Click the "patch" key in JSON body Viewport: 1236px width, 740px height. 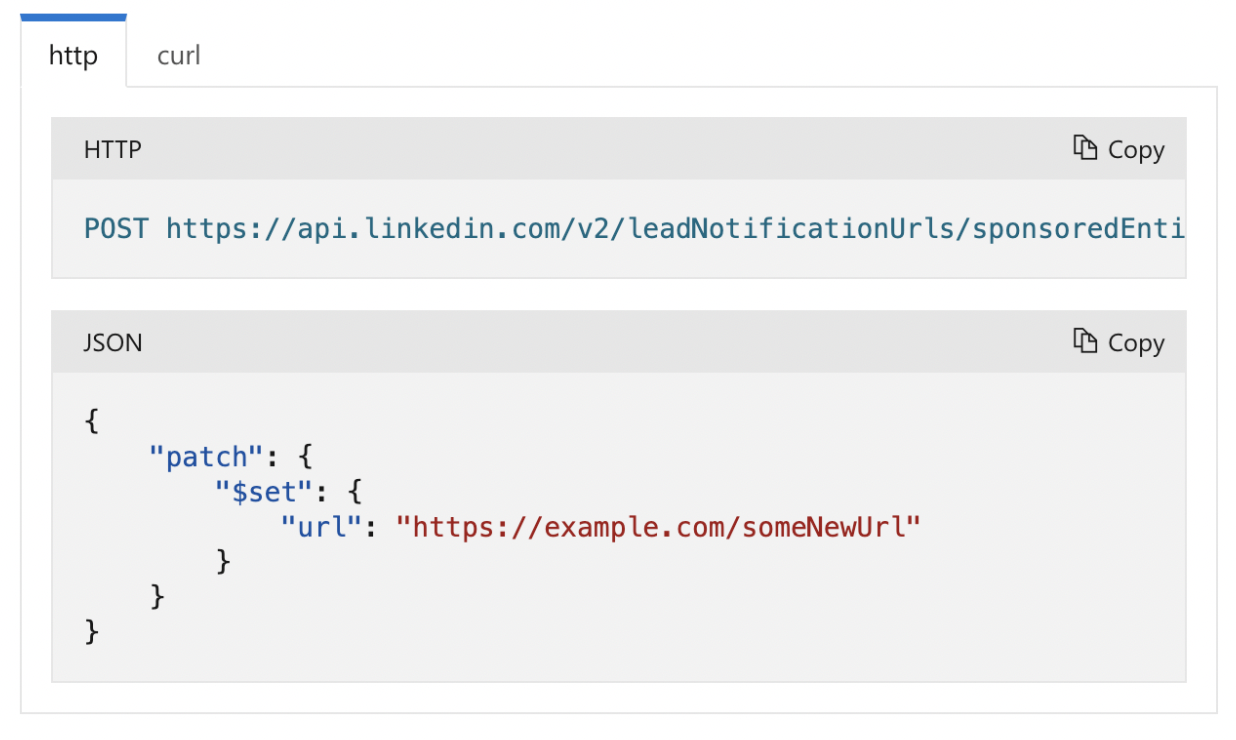[205, 457]
